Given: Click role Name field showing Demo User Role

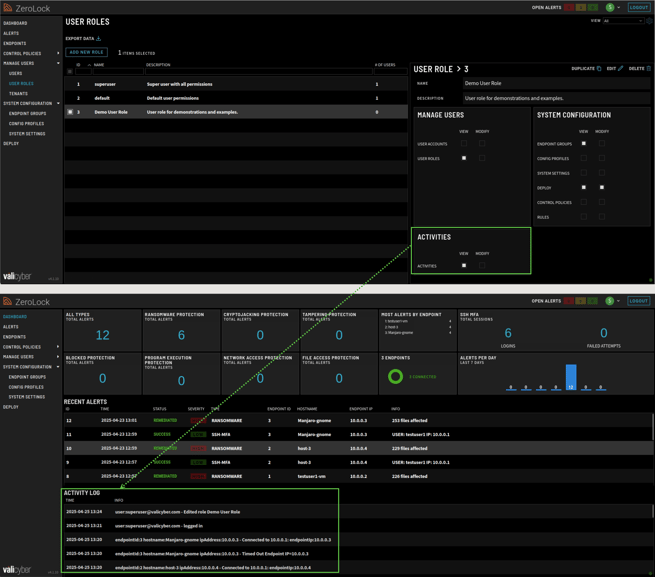Looking at the screenshot, I should point(556,83).
